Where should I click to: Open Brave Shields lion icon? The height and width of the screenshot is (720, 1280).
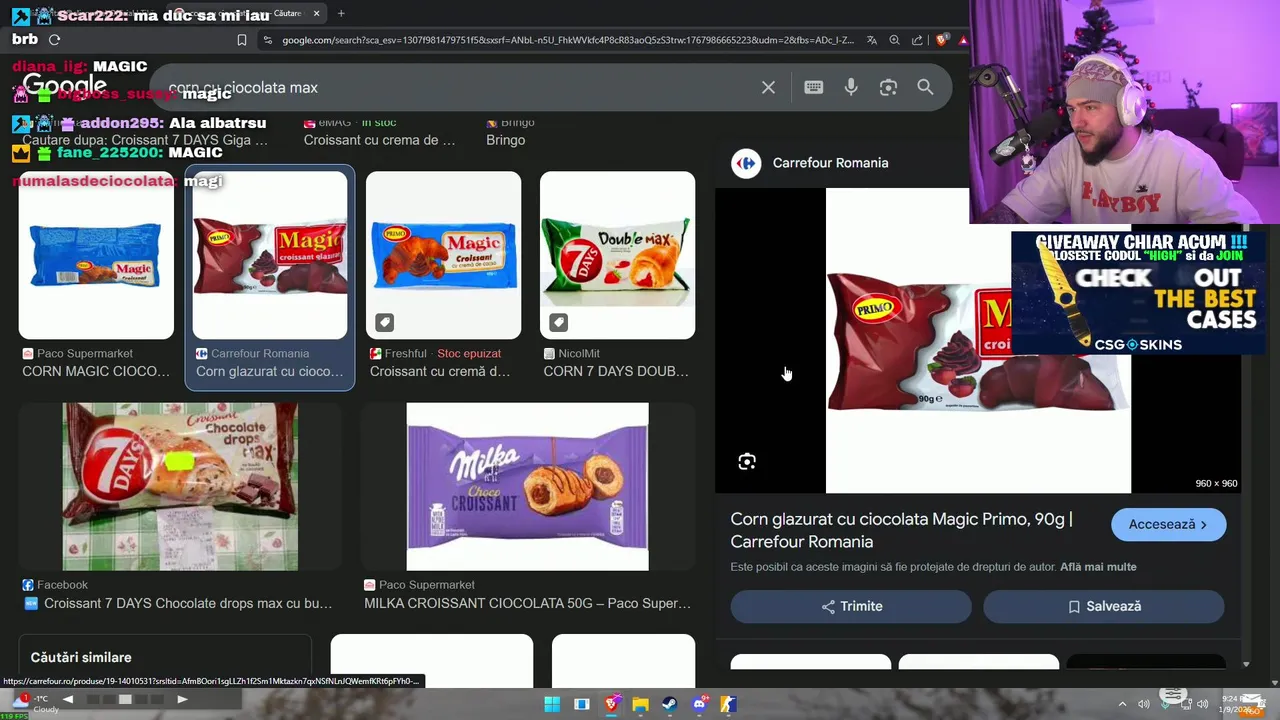[940, 40]
